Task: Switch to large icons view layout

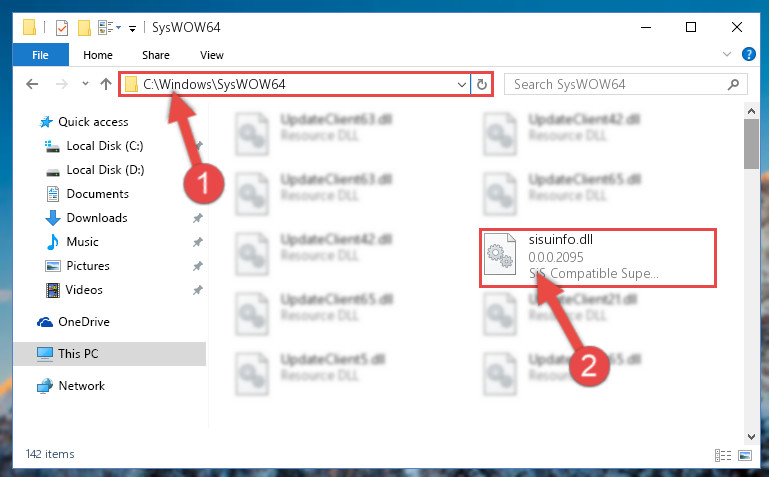Action: point(744,455)
